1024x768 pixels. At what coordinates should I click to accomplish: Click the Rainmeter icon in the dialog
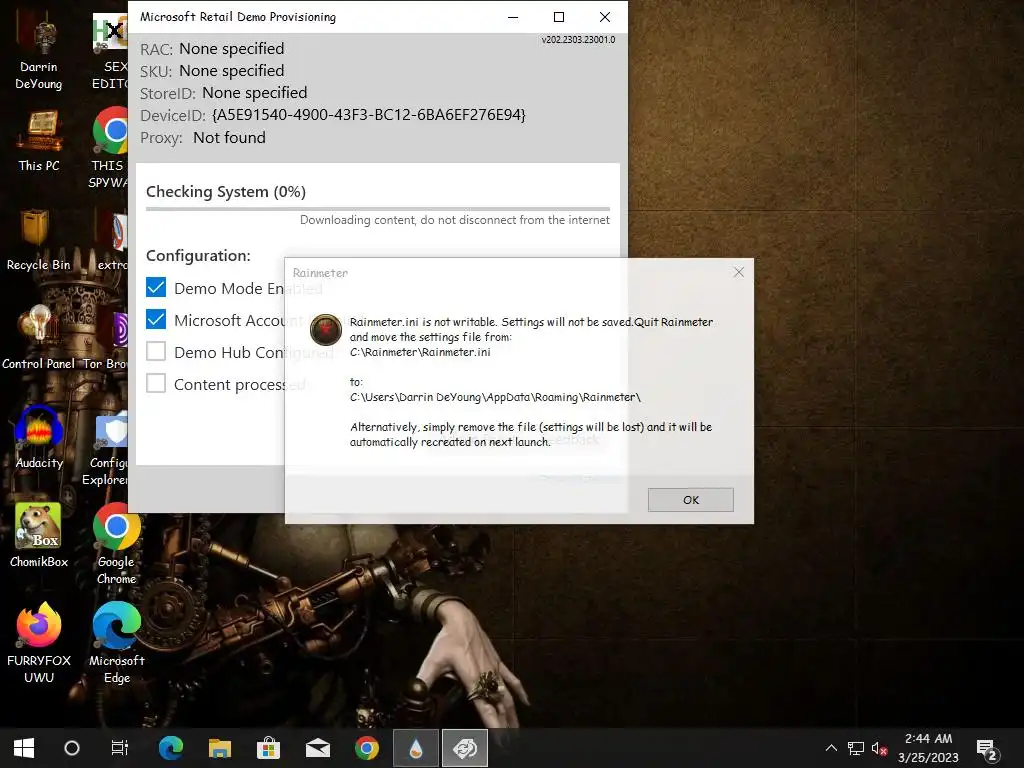pyautogui.click(x=325, y=329)
